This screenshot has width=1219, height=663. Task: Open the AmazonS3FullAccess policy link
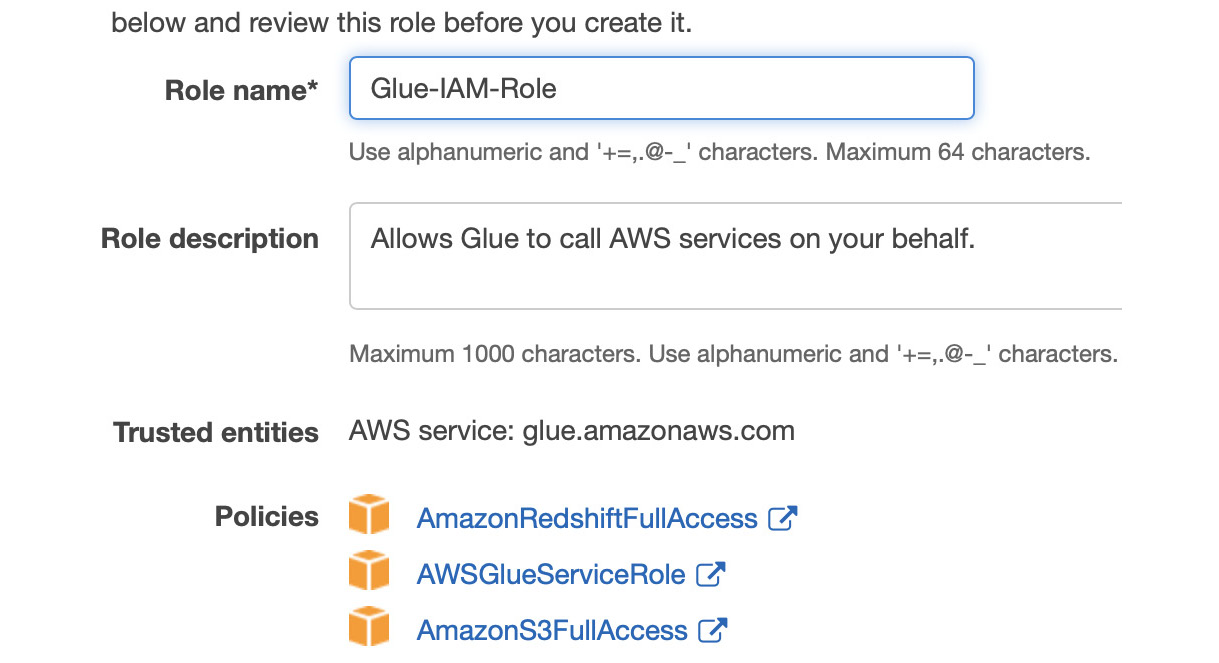tap(552, 631)
